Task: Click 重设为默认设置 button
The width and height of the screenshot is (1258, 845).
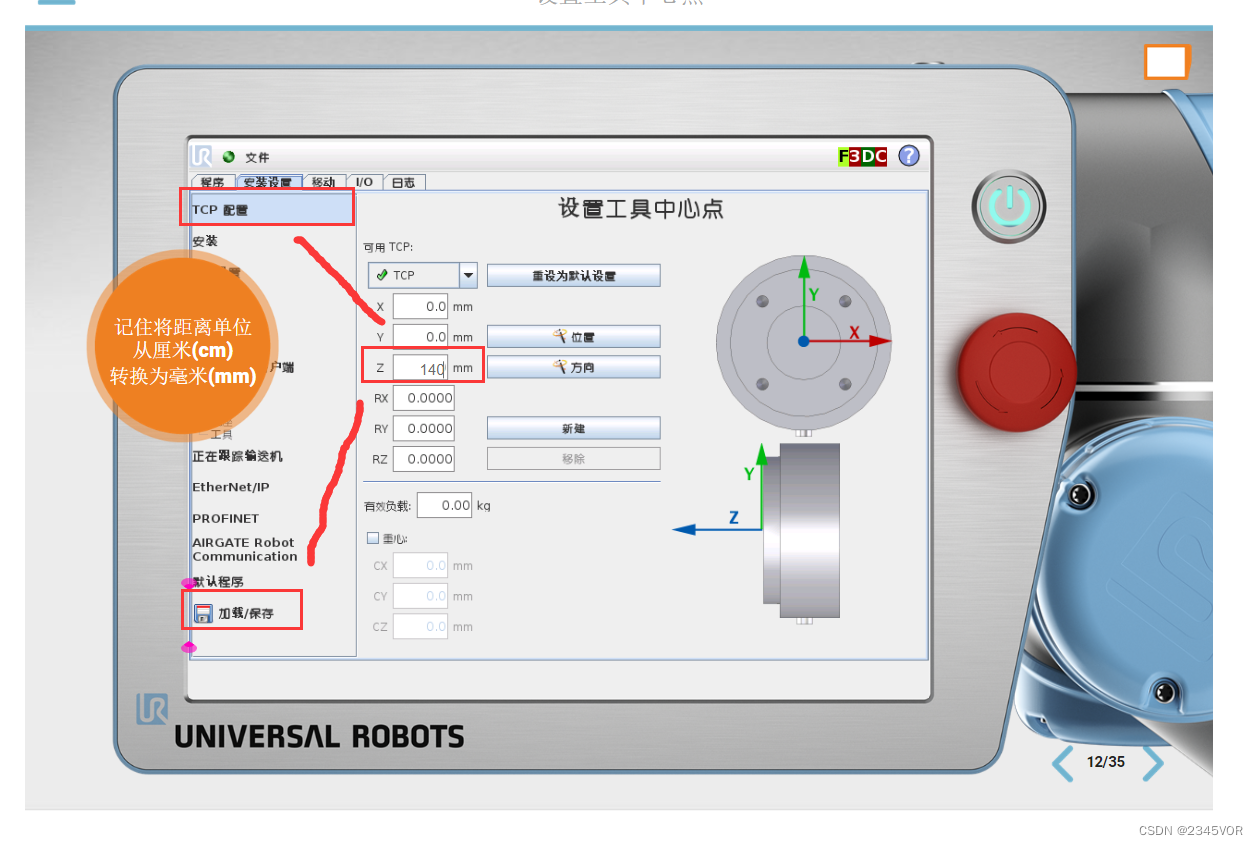Action: pyautogui.click(x=574, y=276)
